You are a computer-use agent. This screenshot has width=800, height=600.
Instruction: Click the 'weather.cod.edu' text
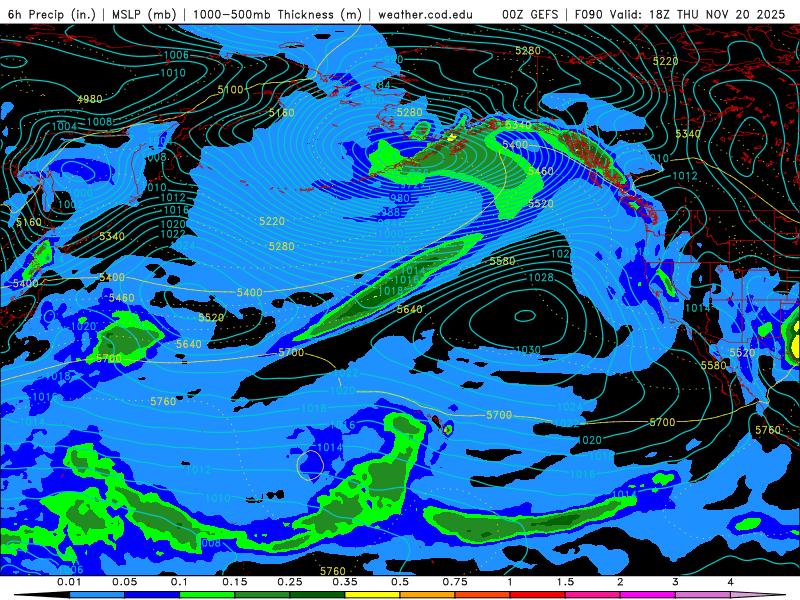click(425, 14)
